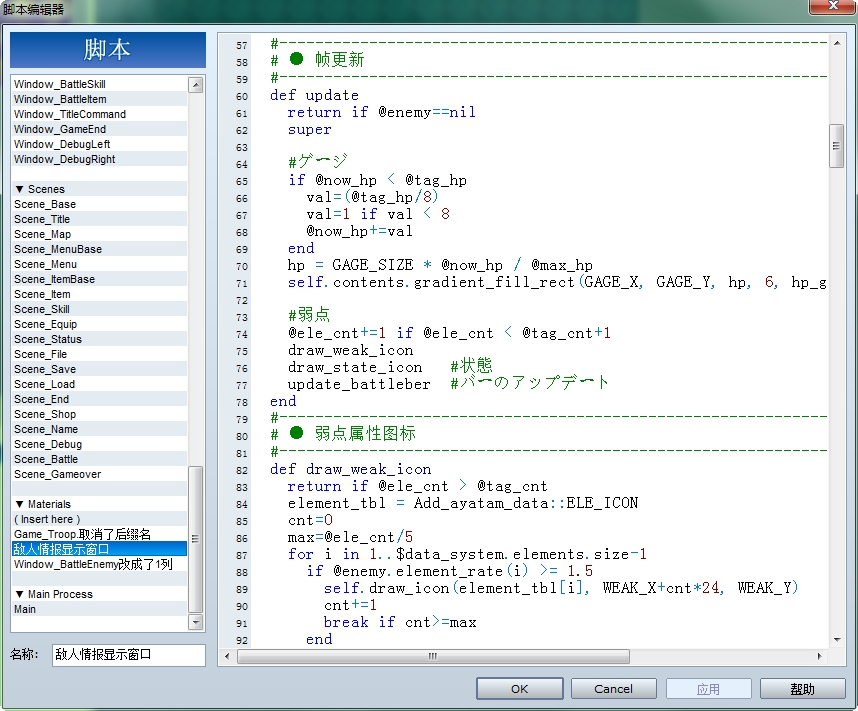This screenshot has width=858, height=711.
Task: Click the script list scrollbar thumb
Action: point(195,539)
